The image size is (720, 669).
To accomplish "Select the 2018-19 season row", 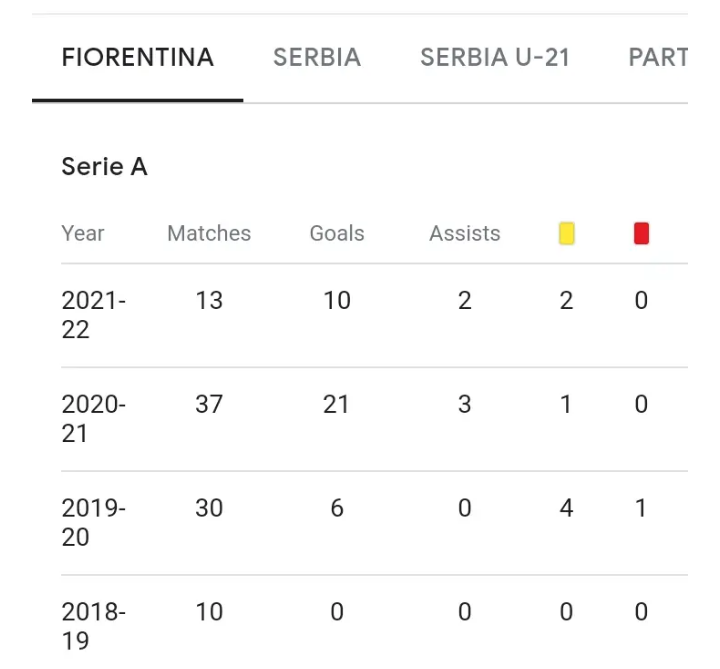I will (x=374, y=622).
